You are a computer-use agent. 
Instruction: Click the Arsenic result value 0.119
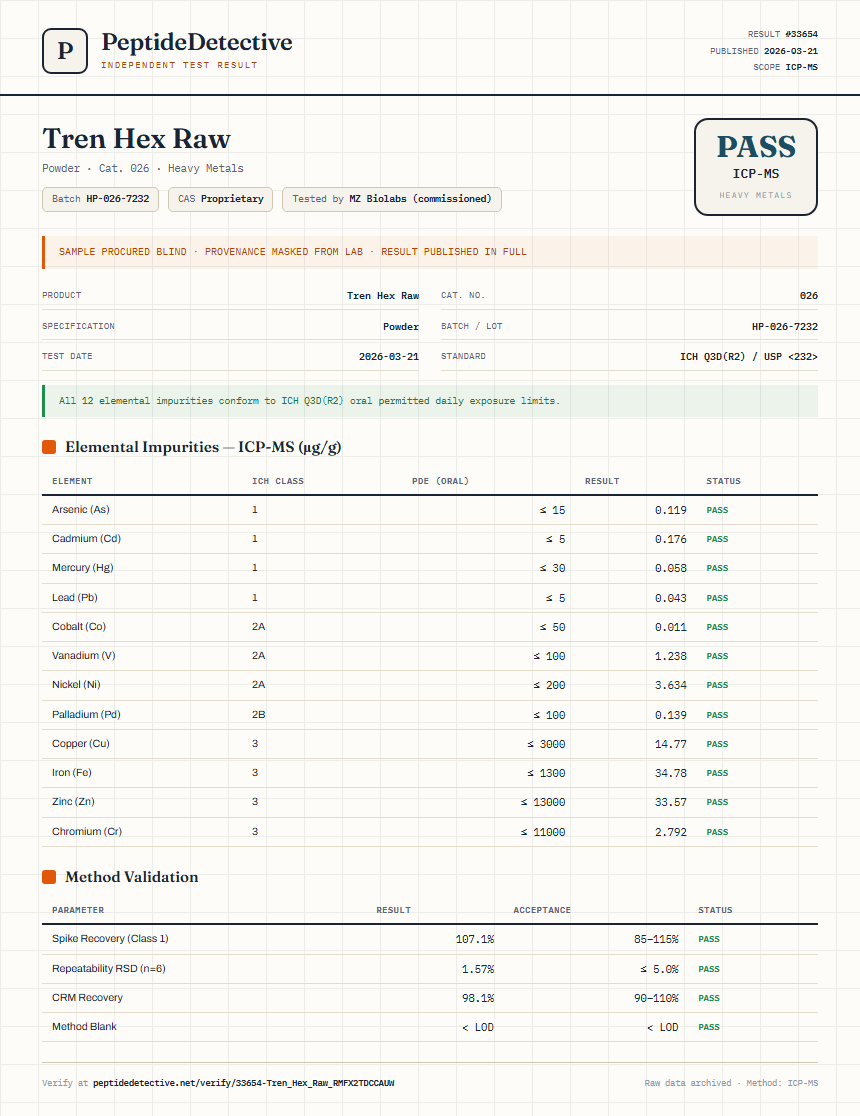(671, 510)
